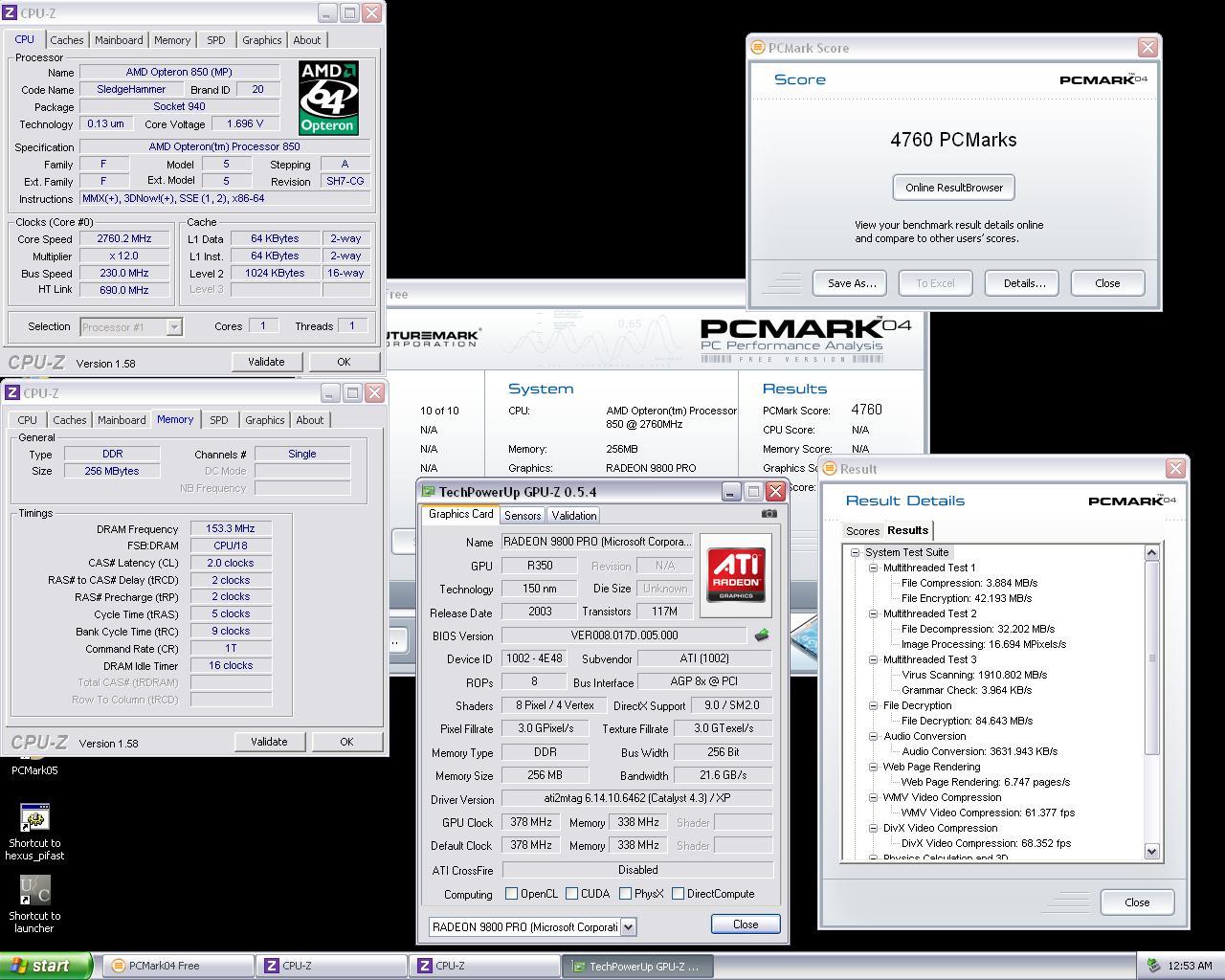Image resolution: width=1225 pixels, height=980 pixels.
Task: Click Validate in top CPU-Z window
Action: [266, 362]
